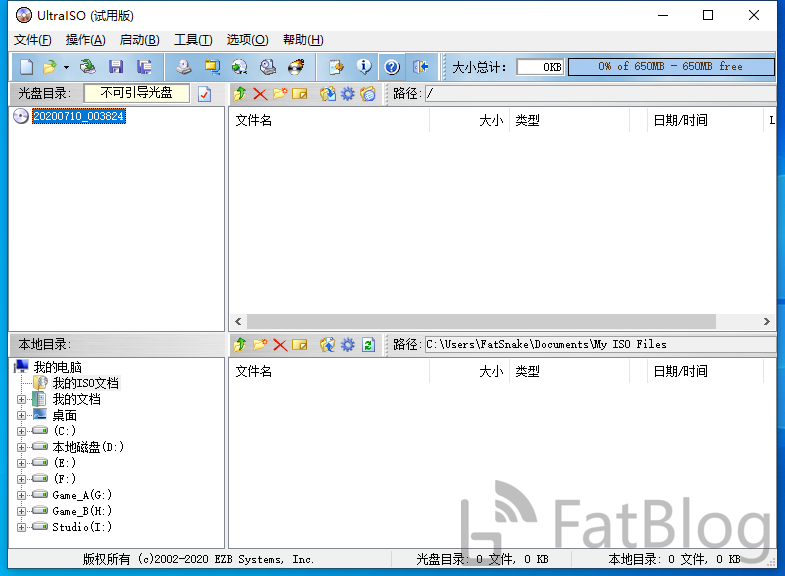Image resolution: width=785 pixels, height=576 pixels.
Task: Click the Open CD/DVD drive icon
Action: [88, 67]
